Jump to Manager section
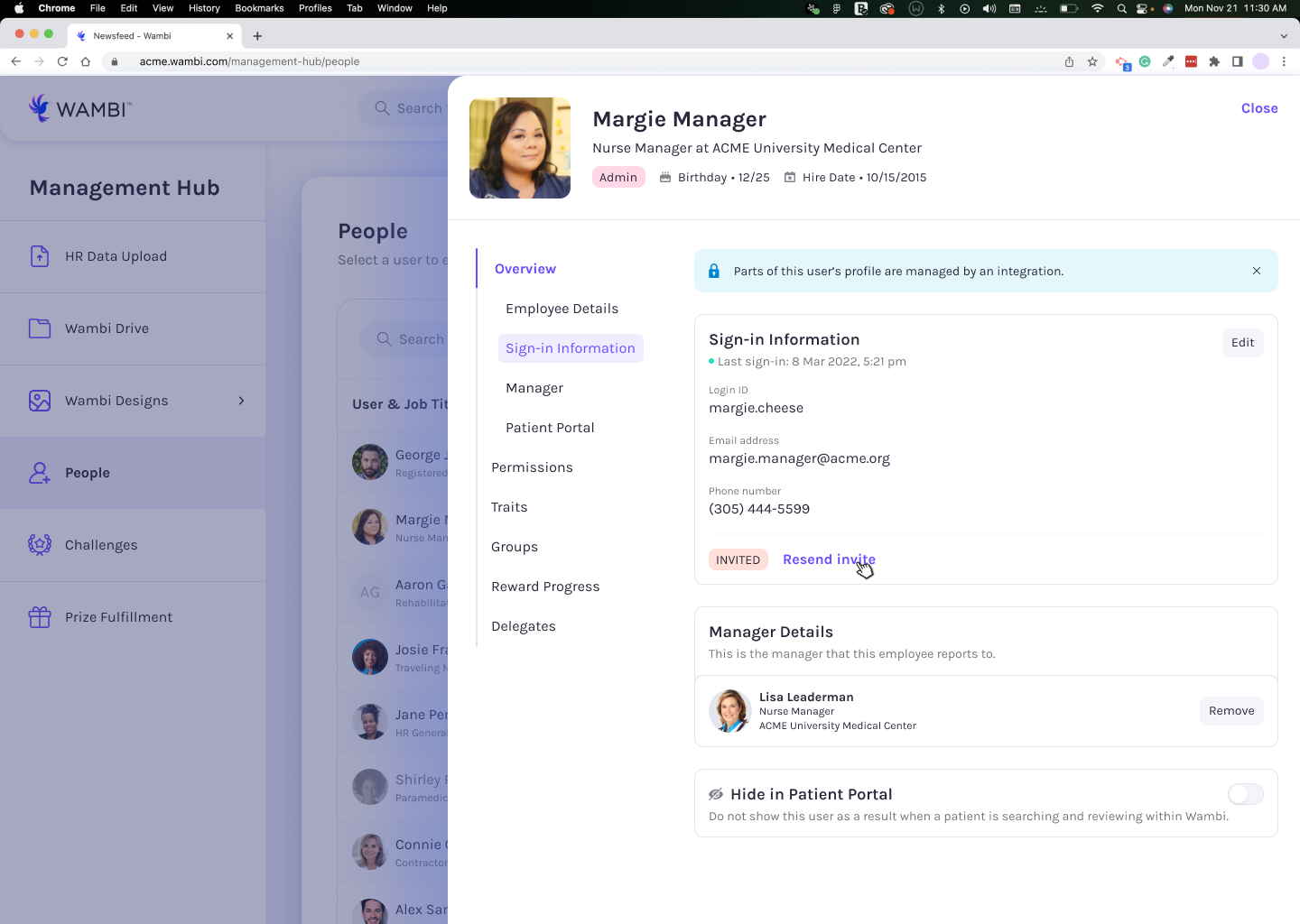This screenshot has width=1300, height=924. tap(534, 388)
